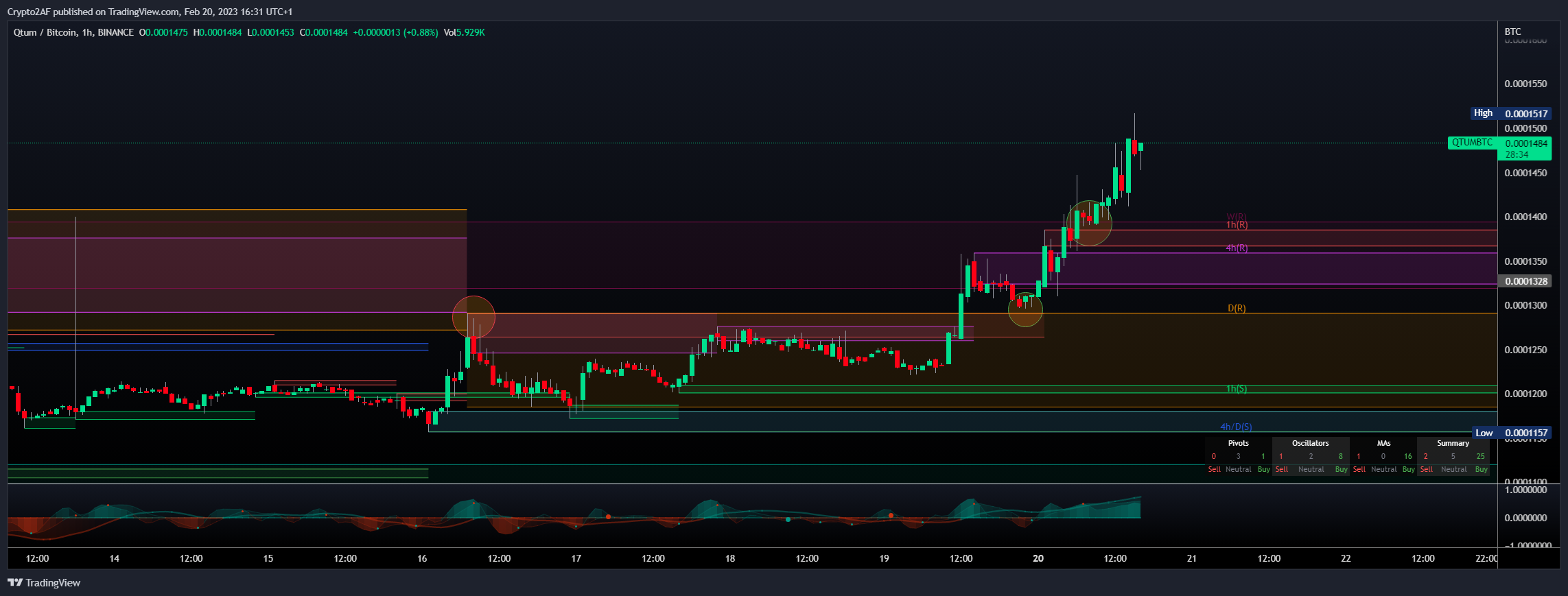Click the Summary Buy count 25

(1480, 456)
